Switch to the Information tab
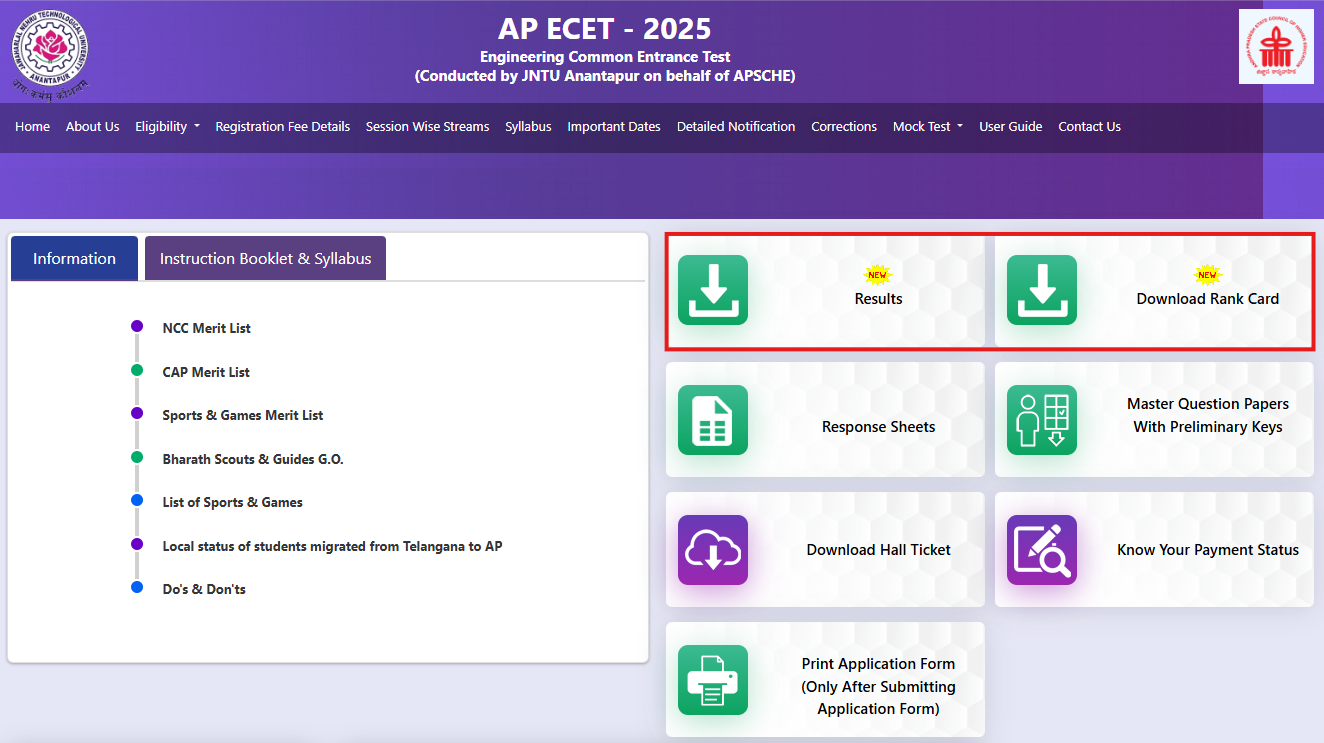 pyautogui.click(x=75, y=258)
